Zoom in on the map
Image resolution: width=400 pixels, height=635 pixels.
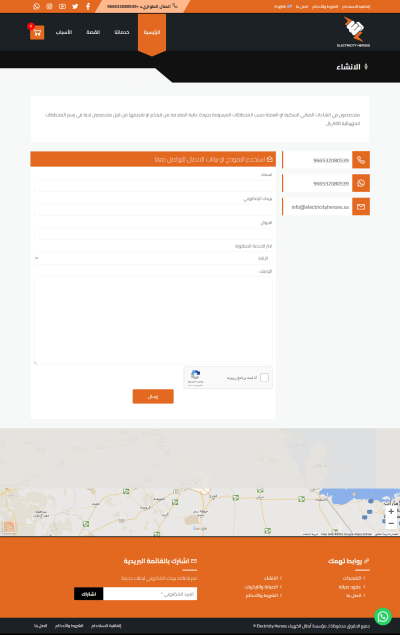391,511
